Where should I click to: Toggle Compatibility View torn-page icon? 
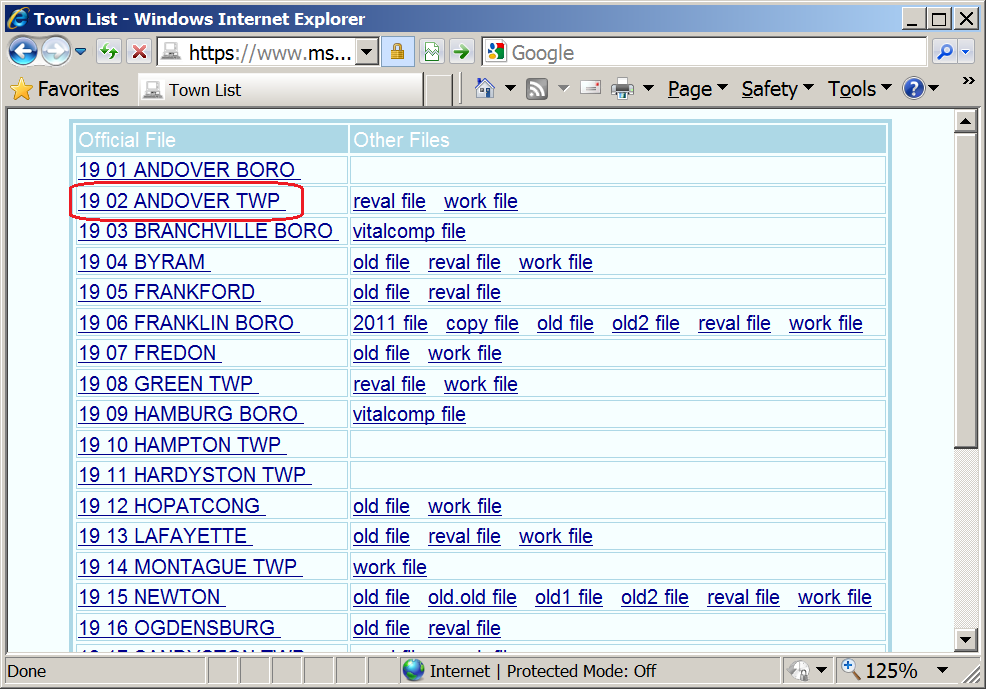(433, 52)
